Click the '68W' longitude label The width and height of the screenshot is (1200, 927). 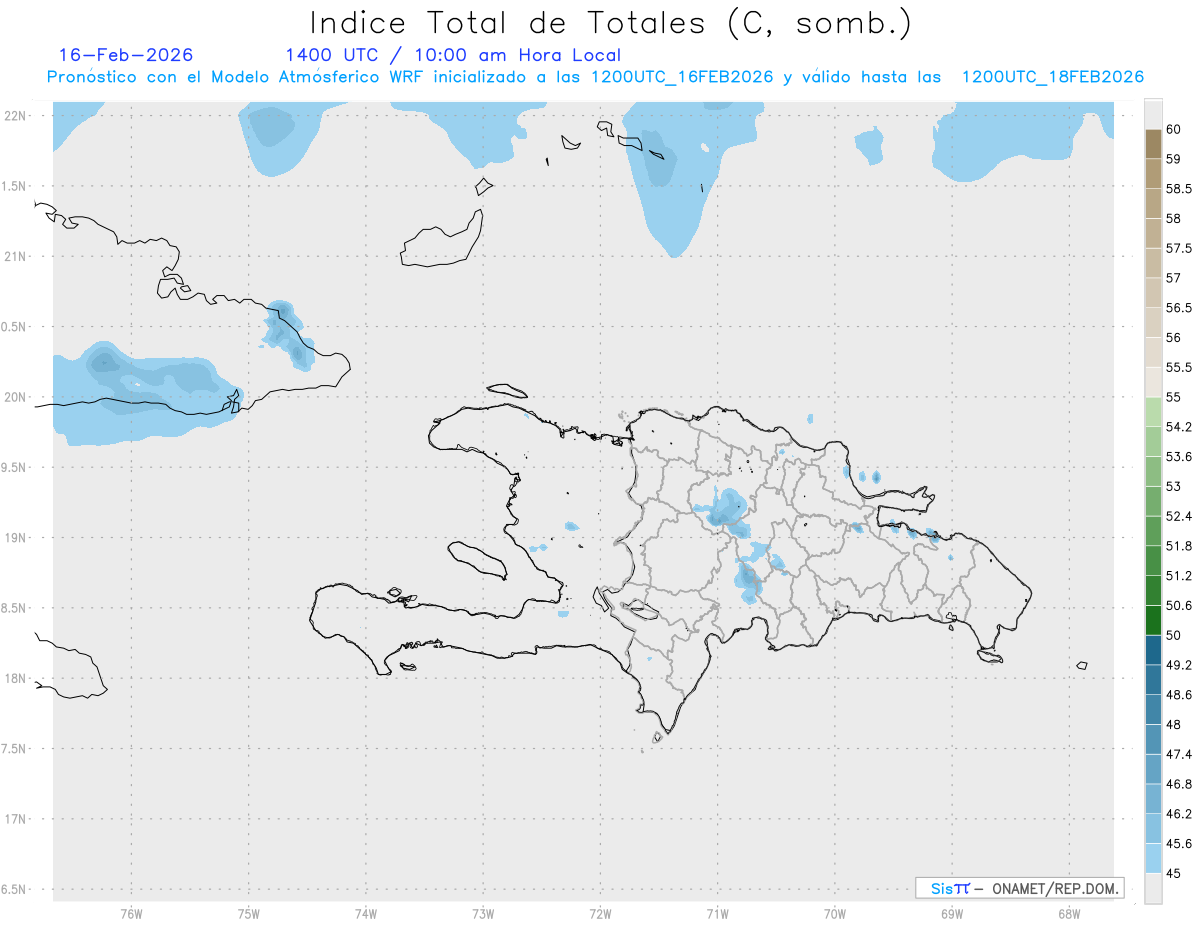(x=1069, y=914)
